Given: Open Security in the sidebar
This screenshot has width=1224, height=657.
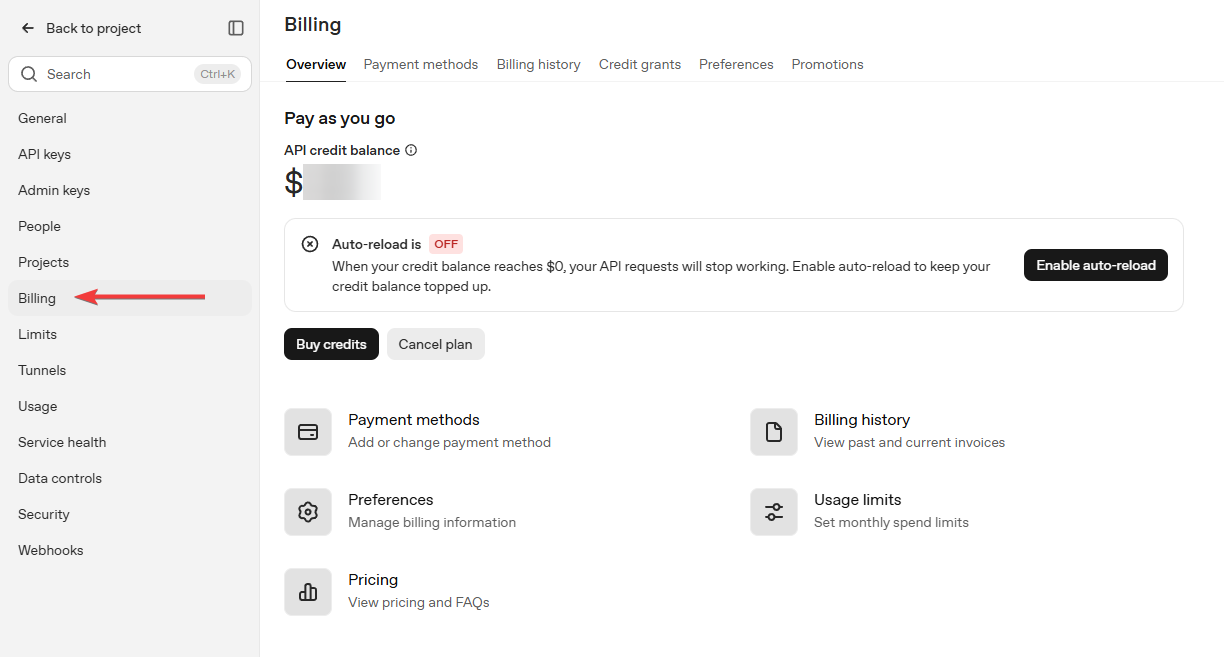Looking at the screenshot, I should click(130, 514).
